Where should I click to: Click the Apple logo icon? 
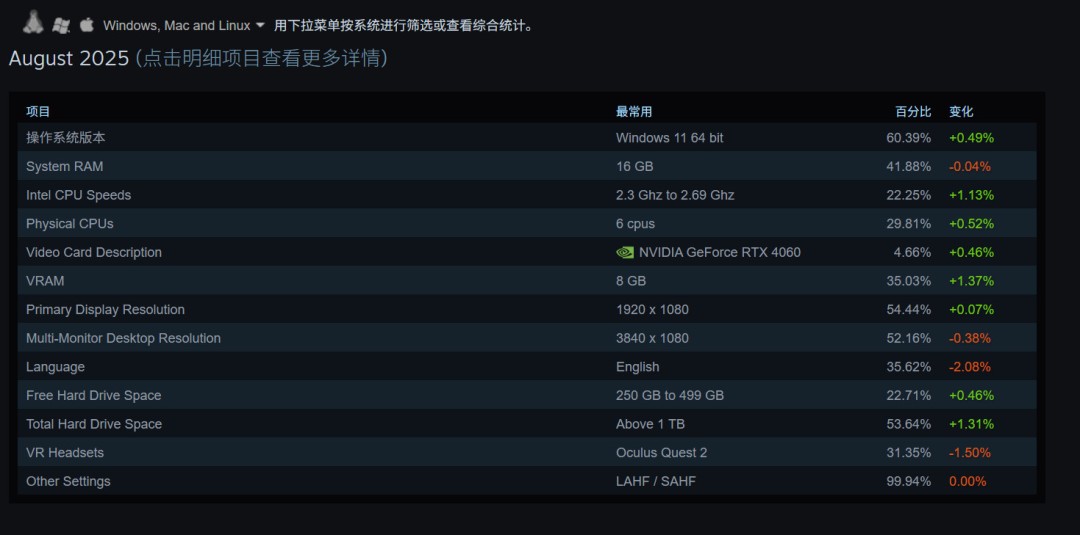(87, 24)
